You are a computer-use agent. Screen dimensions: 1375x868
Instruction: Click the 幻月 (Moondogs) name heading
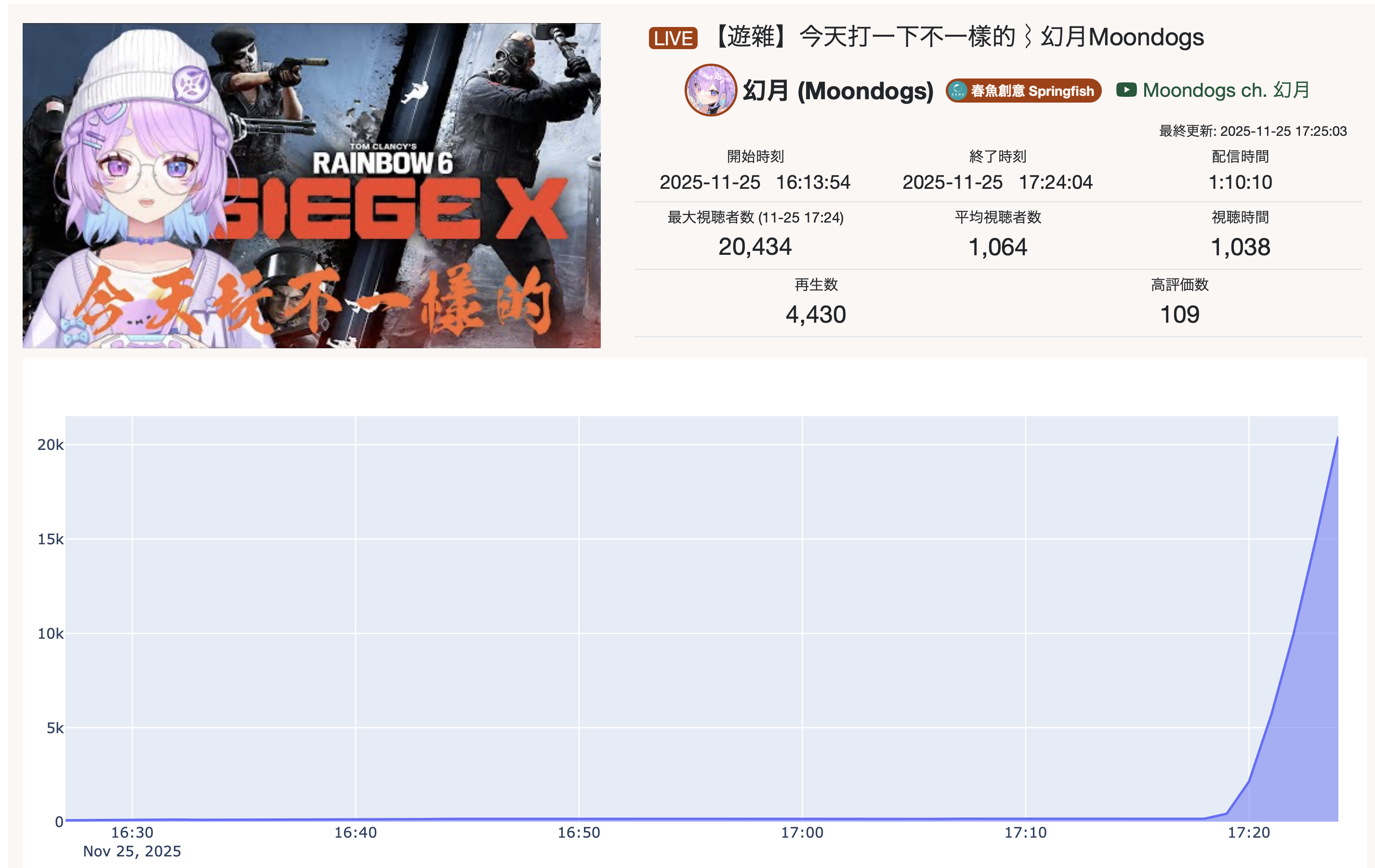coord(838,91)
